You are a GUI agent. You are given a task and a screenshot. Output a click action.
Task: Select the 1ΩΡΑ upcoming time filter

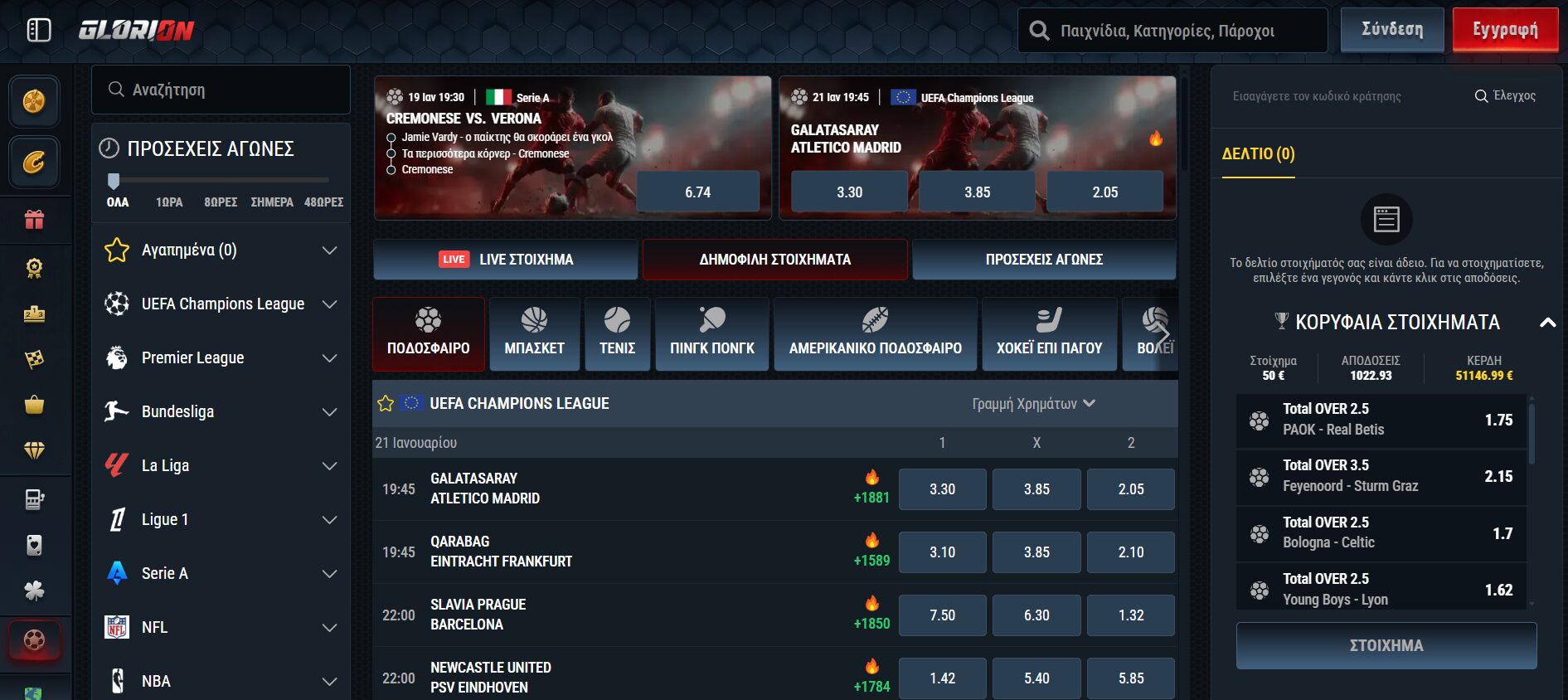click(x=169, y=202)
